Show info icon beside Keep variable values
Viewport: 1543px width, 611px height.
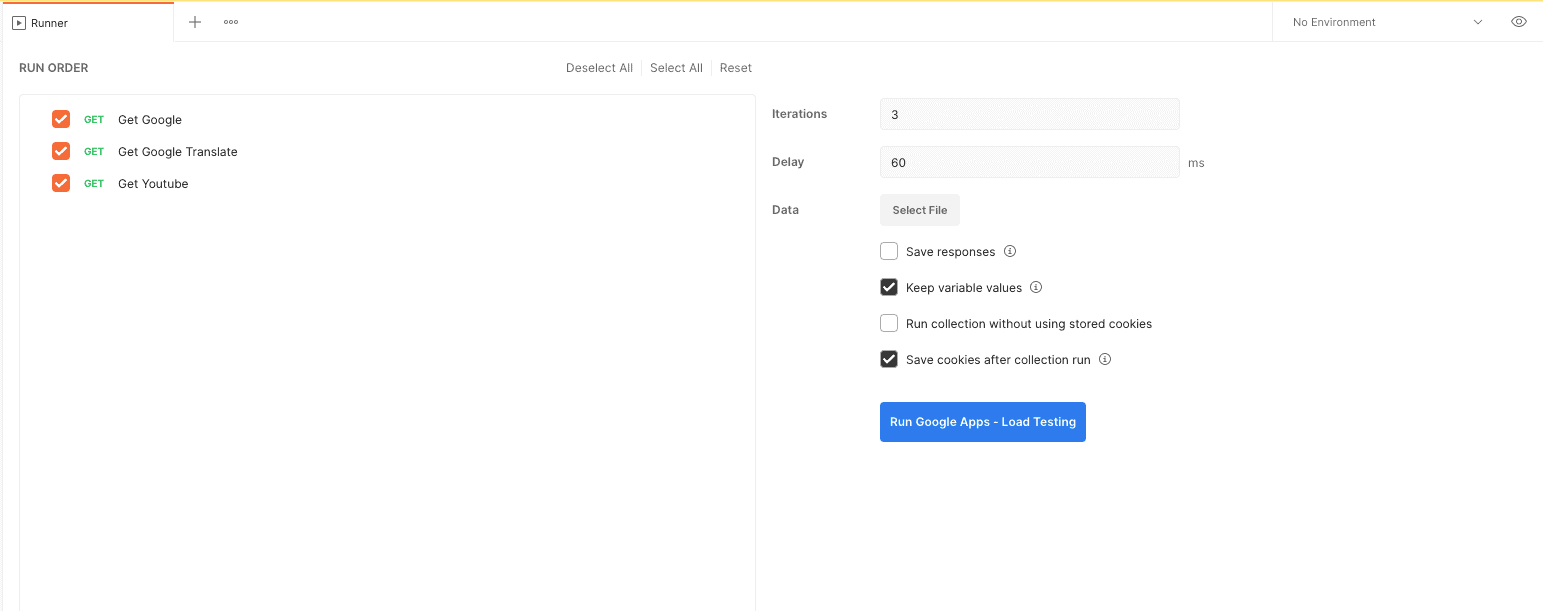click(x=1036, y=287)
